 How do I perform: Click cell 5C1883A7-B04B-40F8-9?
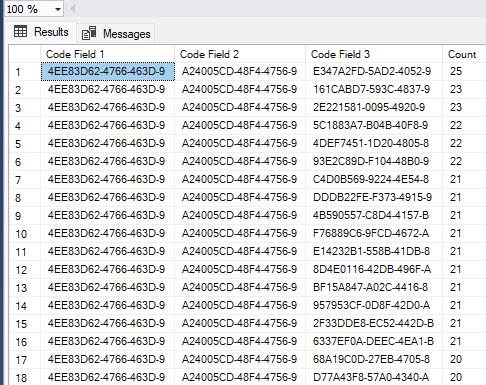click(374, 125)
